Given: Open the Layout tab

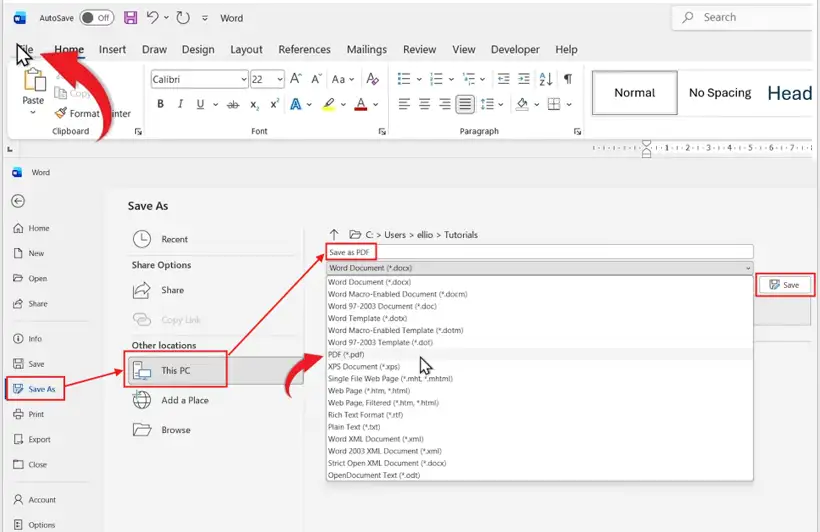Looking at the screenshot, I should tap(246, 49).
